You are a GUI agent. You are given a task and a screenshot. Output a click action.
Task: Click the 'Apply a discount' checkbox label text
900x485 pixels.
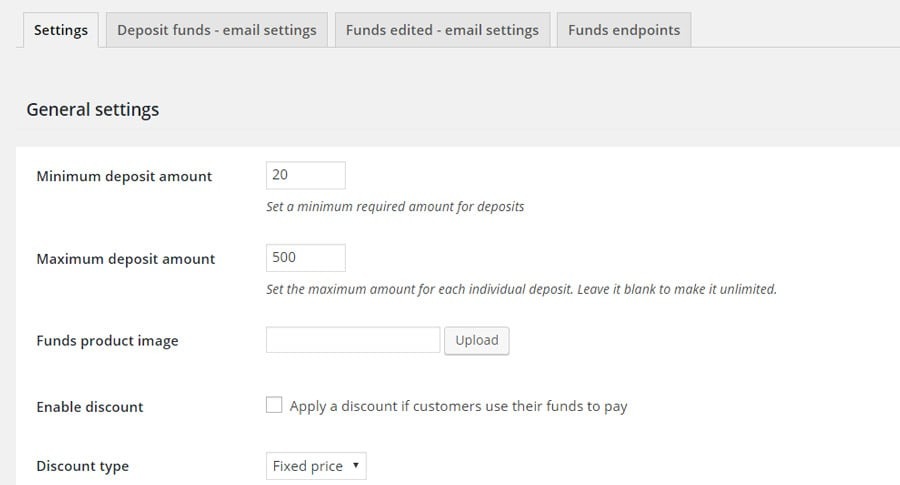click(458, 406)
